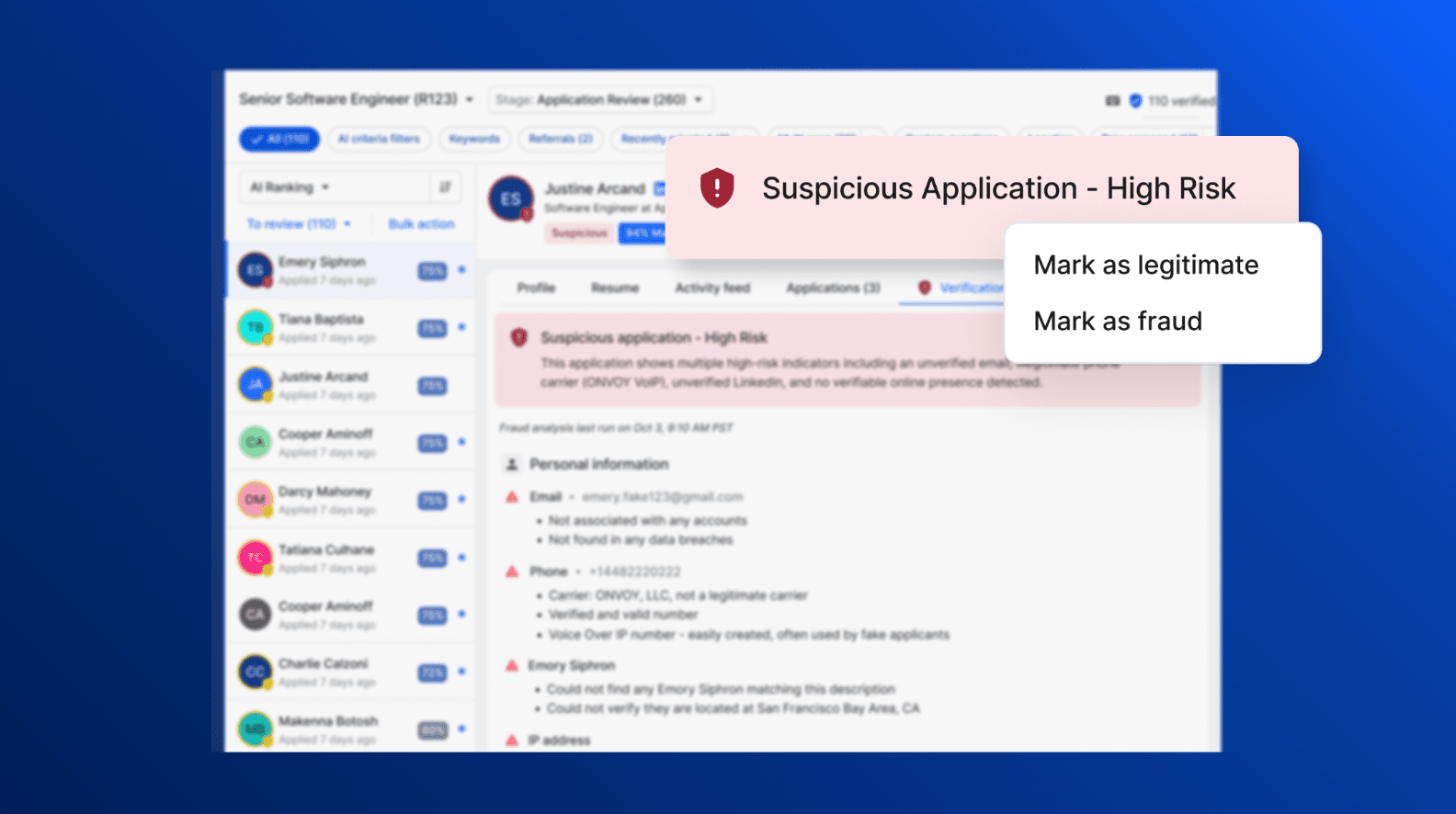Screen dimensions: 1456x814
Task: Select the All (110) filter chip
Action: [279, 139]
